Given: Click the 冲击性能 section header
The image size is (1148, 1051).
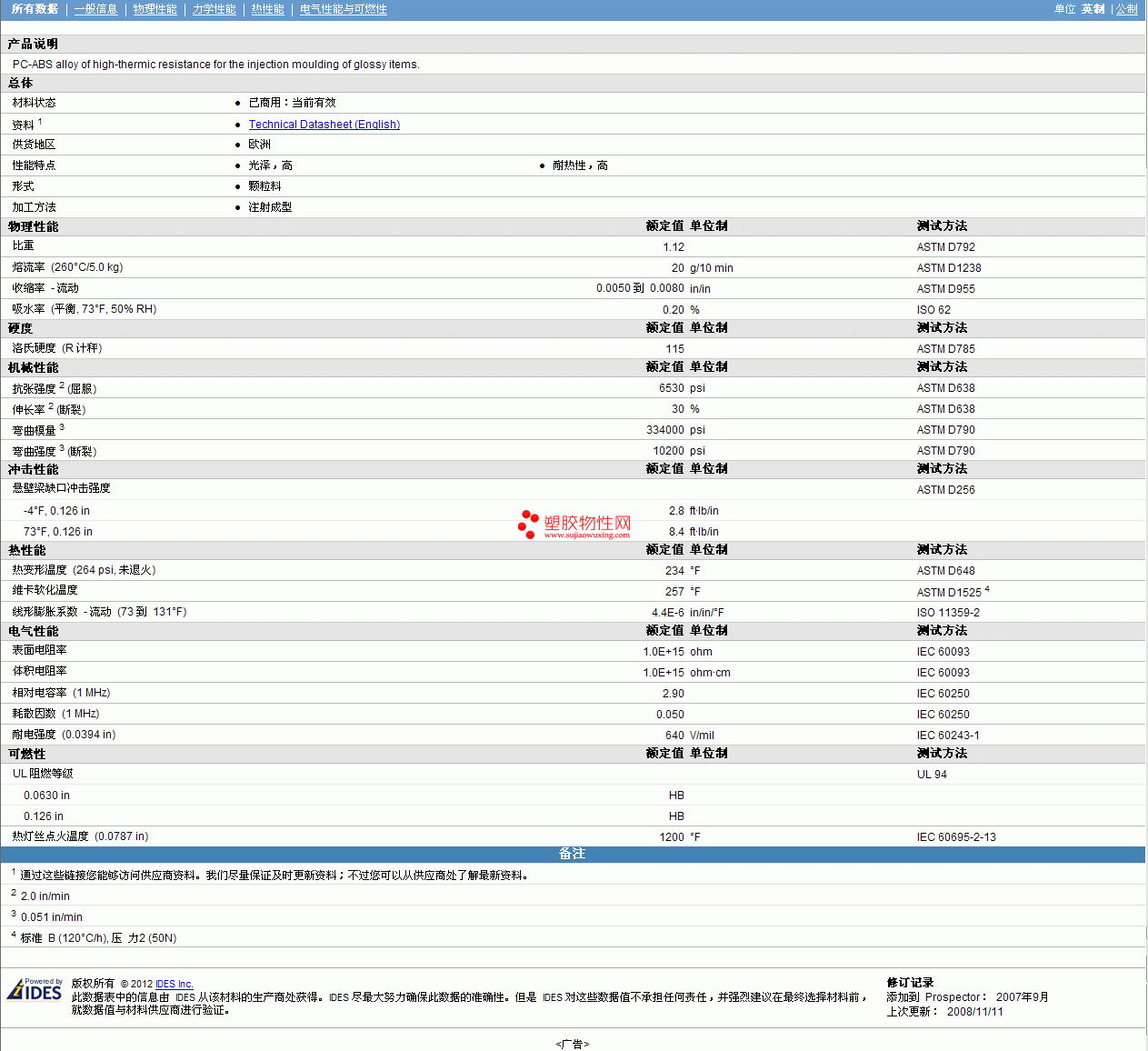Looking at the screenshot, I should 33,469.
